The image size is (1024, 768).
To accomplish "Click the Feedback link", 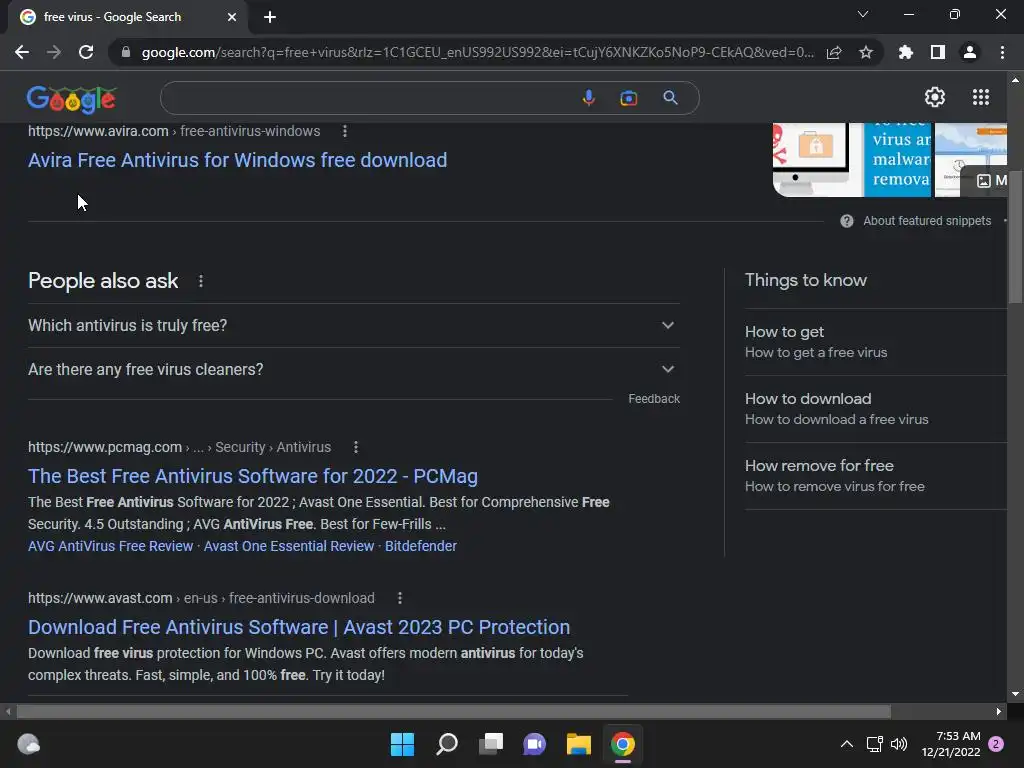I will (x=654, y=398).
